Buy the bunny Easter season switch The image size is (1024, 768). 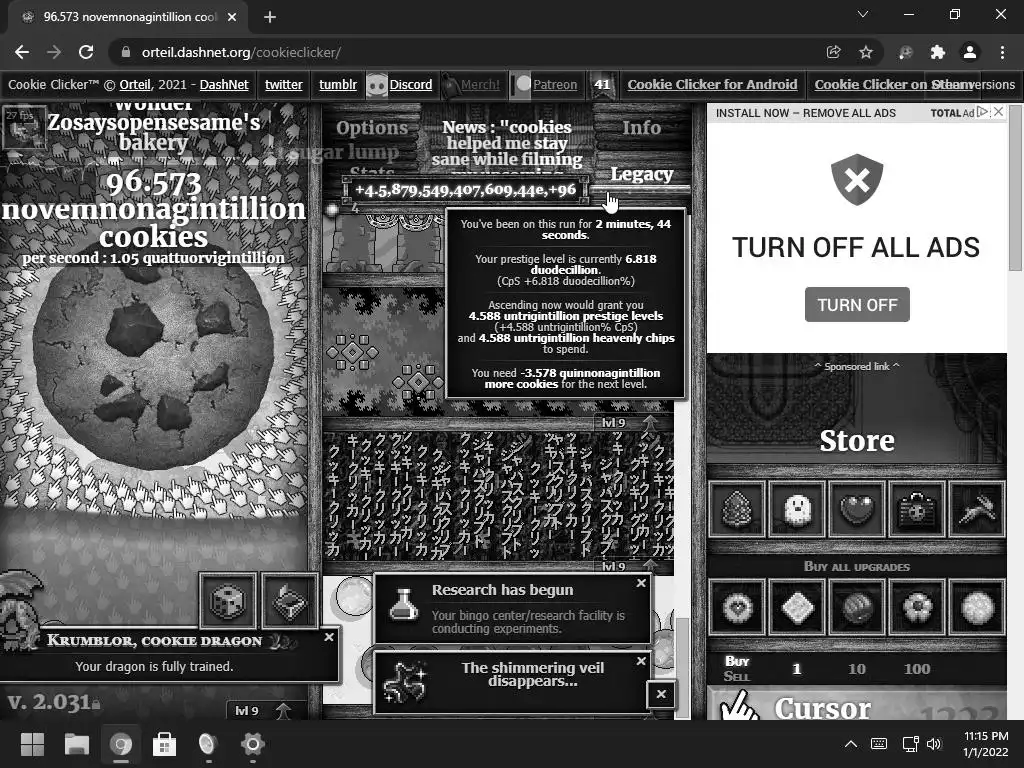(977, 509)
